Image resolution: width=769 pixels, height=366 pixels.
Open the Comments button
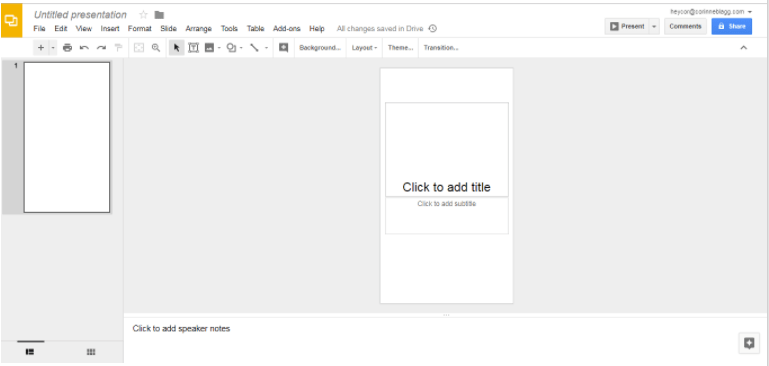click(x=685, y=26)
